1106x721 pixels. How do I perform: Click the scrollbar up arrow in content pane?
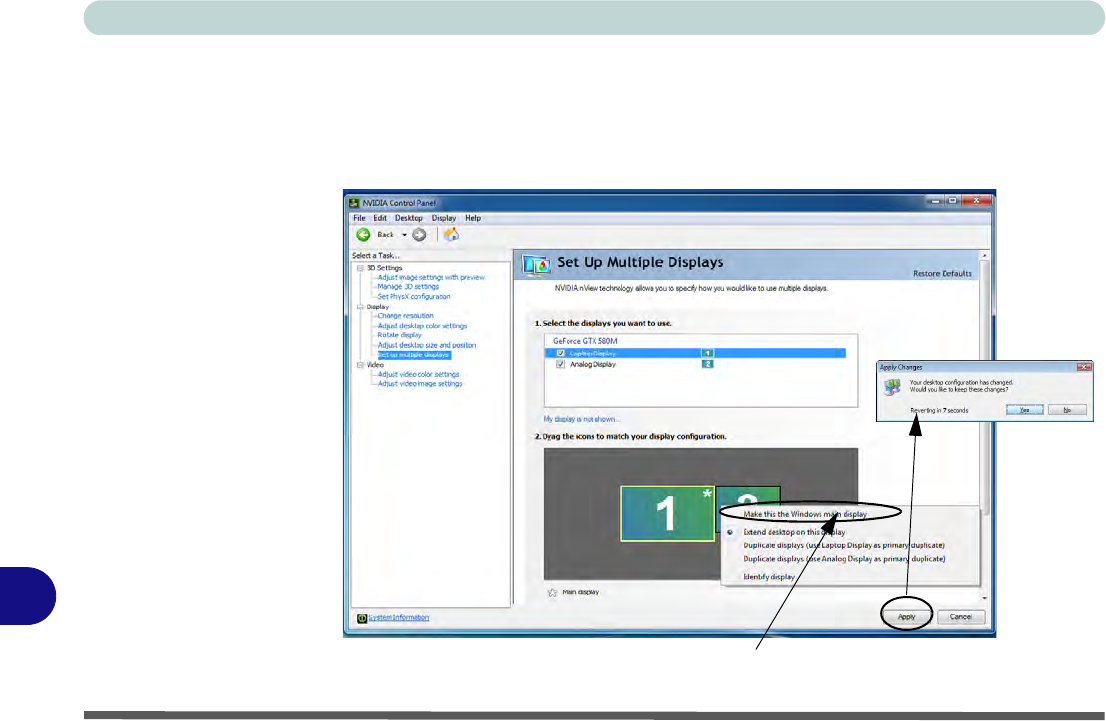pos(985,255)
